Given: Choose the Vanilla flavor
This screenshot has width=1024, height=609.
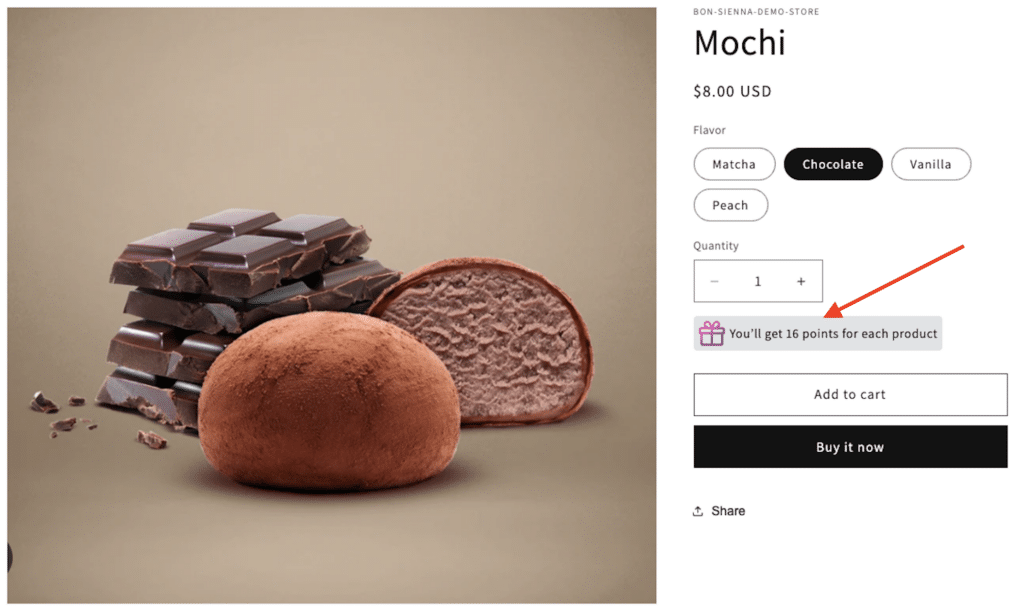Looking at the screenshot, I should (931, 164).
